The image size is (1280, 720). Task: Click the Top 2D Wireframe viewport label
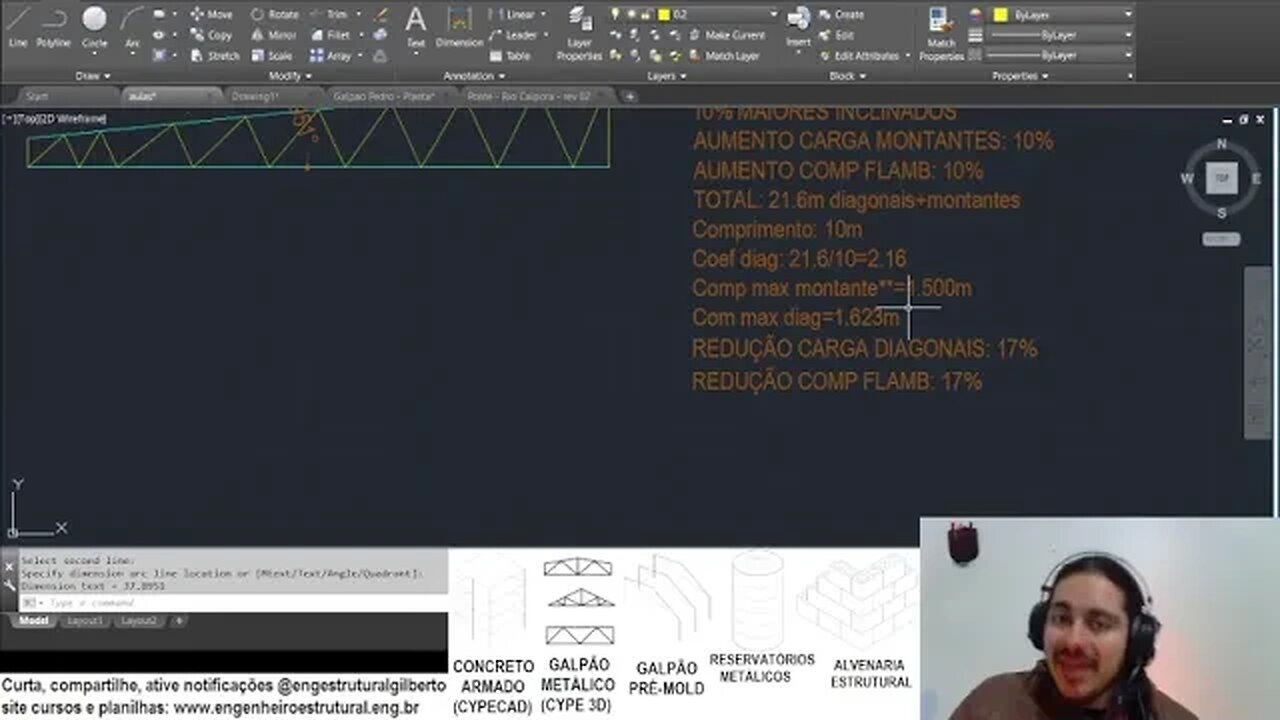tap(54, 118)
